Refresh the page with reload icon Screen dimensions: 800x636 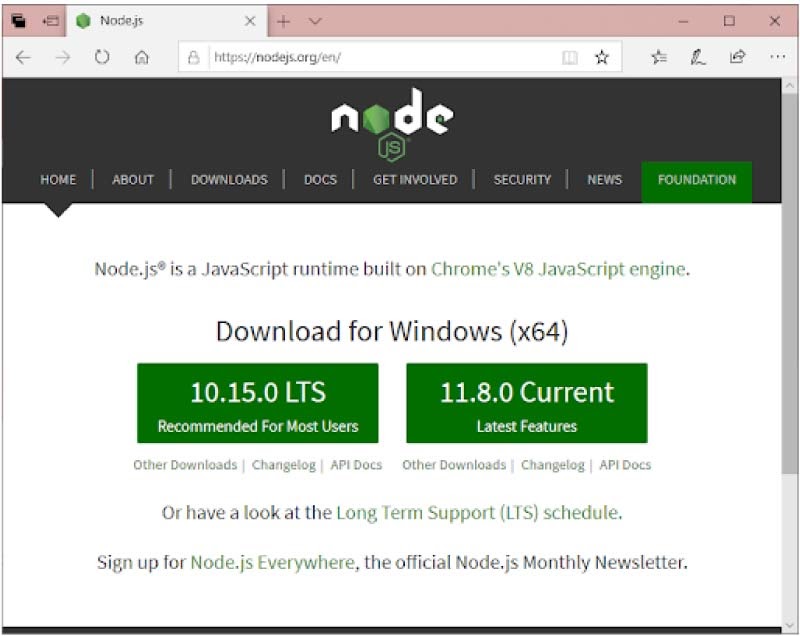102,57
